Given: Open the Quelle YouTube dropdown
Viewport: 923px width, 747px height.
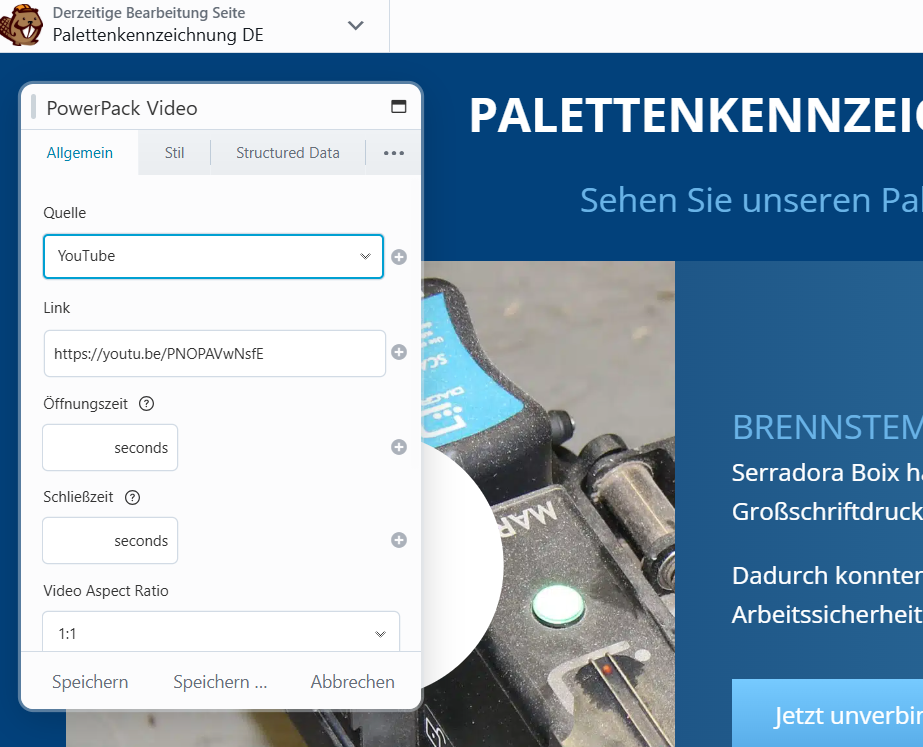Looking at the screenshot, I should [x=213, y=256].
